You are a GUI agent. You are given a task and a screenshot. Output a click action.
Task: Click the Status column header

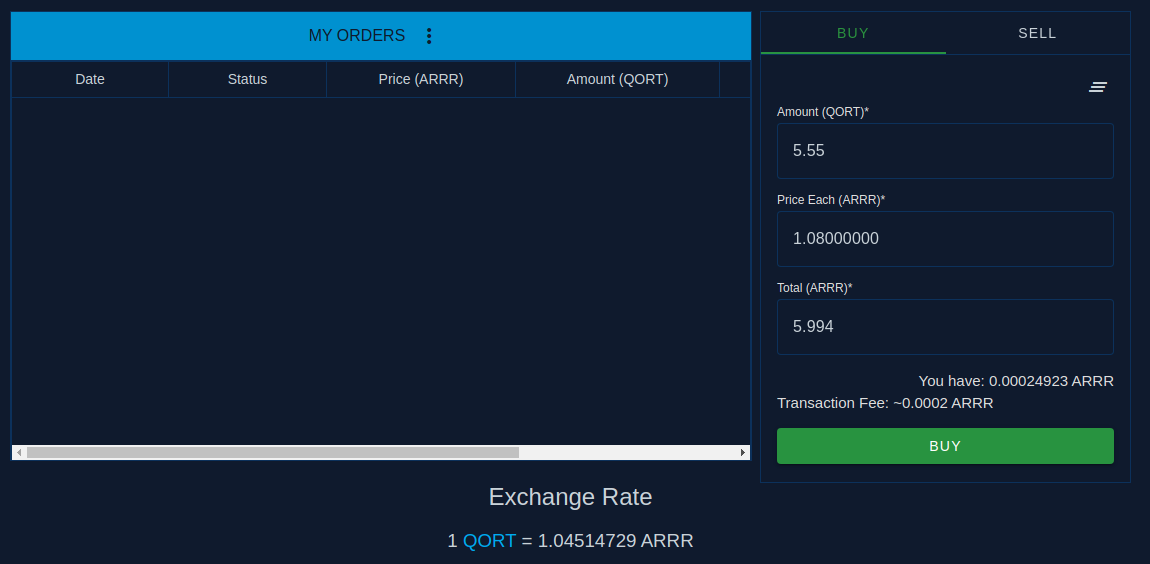tap(247, 79)
